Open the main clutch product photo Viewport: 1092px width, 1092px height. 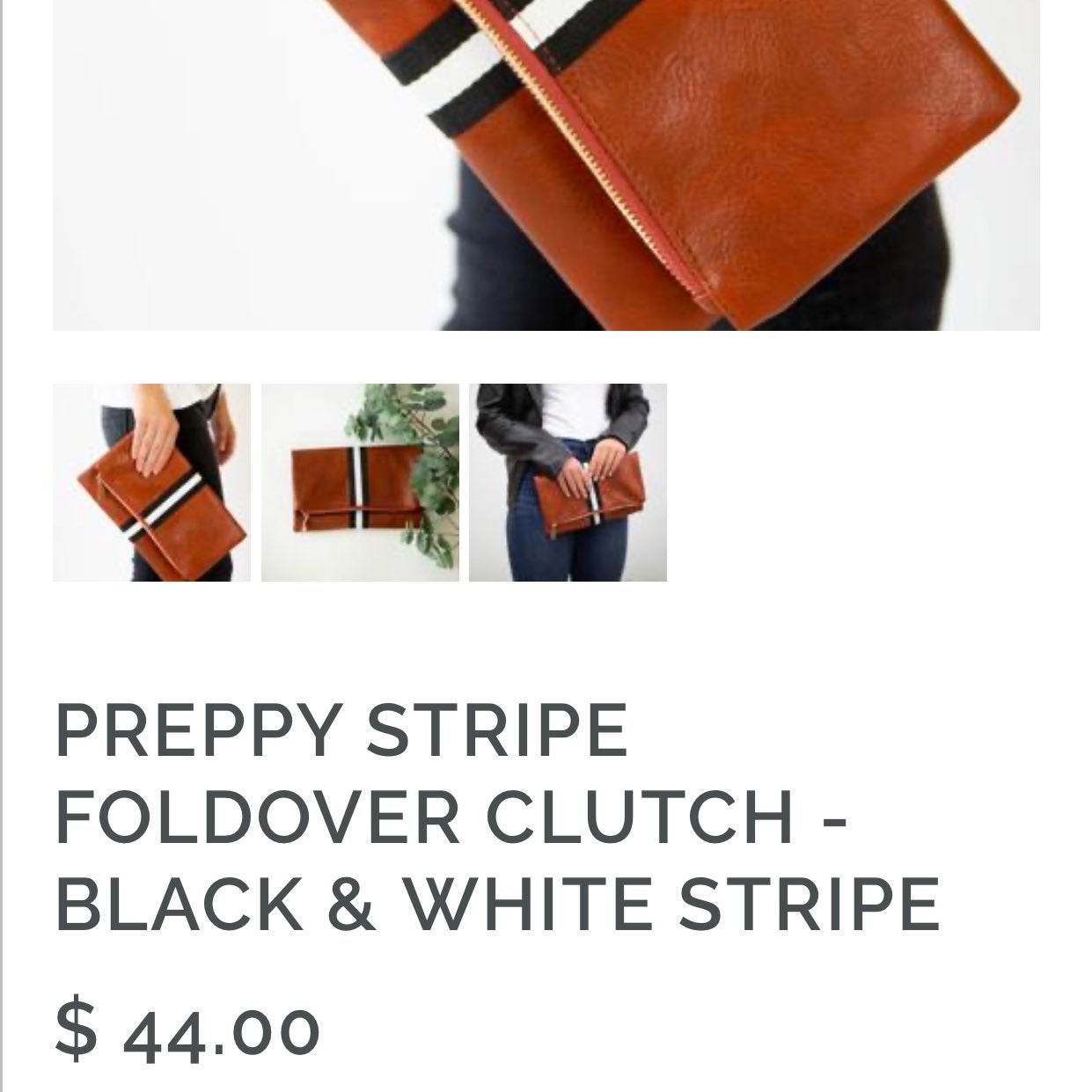(x=546, y=165)
